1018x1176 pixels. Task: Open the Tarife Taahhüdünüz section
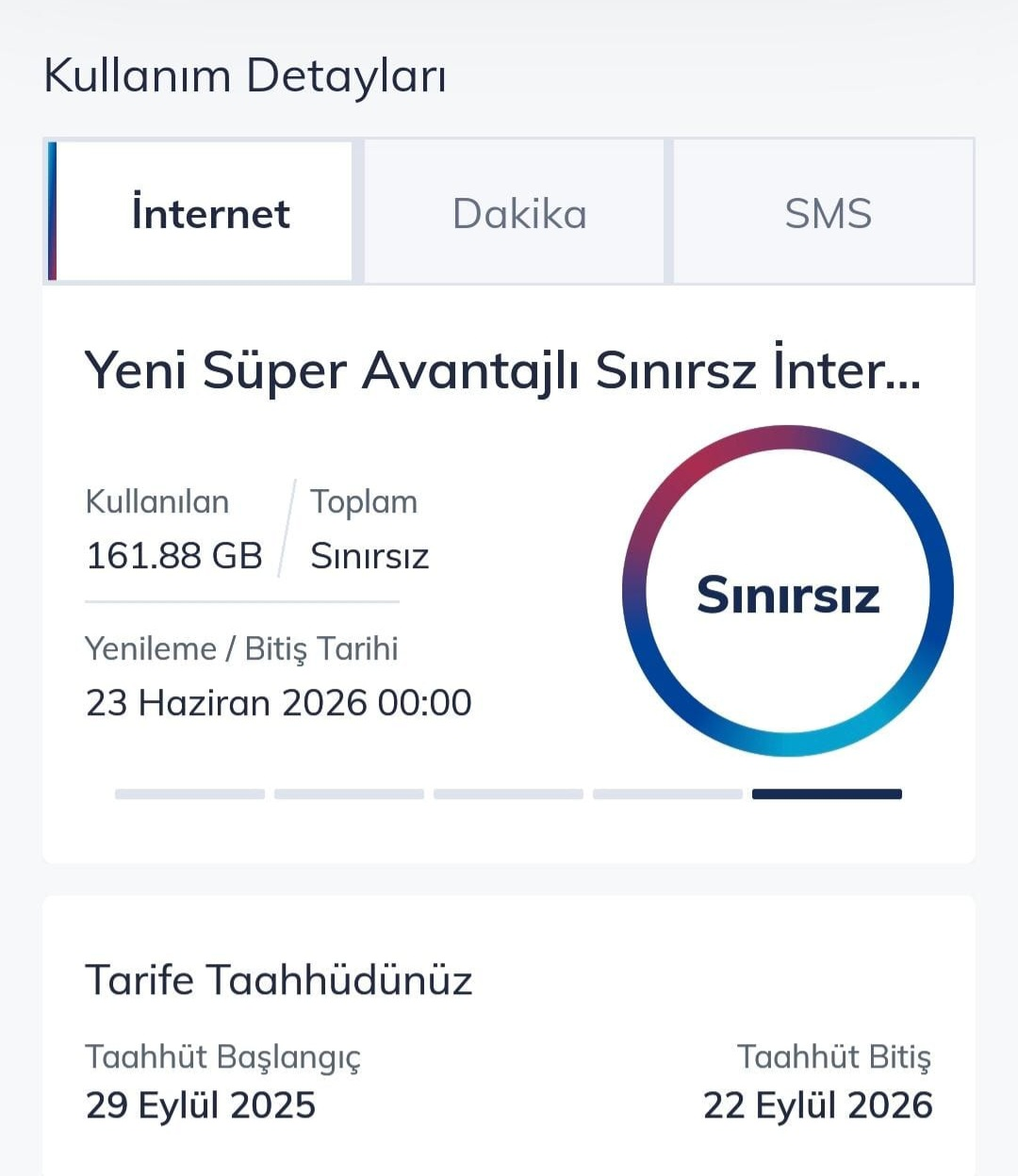coord(279,980)
